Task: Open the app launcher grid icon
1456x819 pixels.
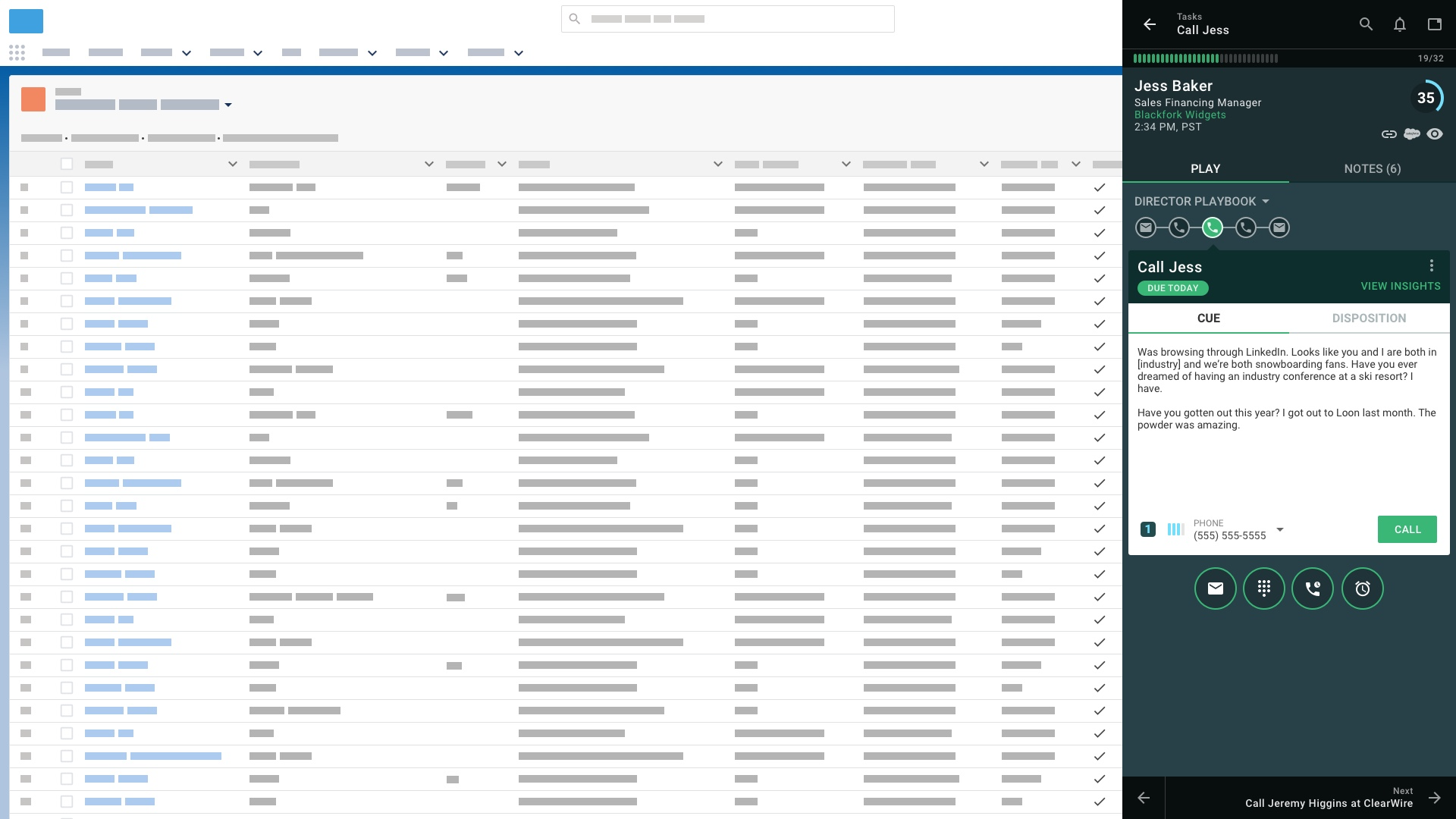Action: coord(17,52)
